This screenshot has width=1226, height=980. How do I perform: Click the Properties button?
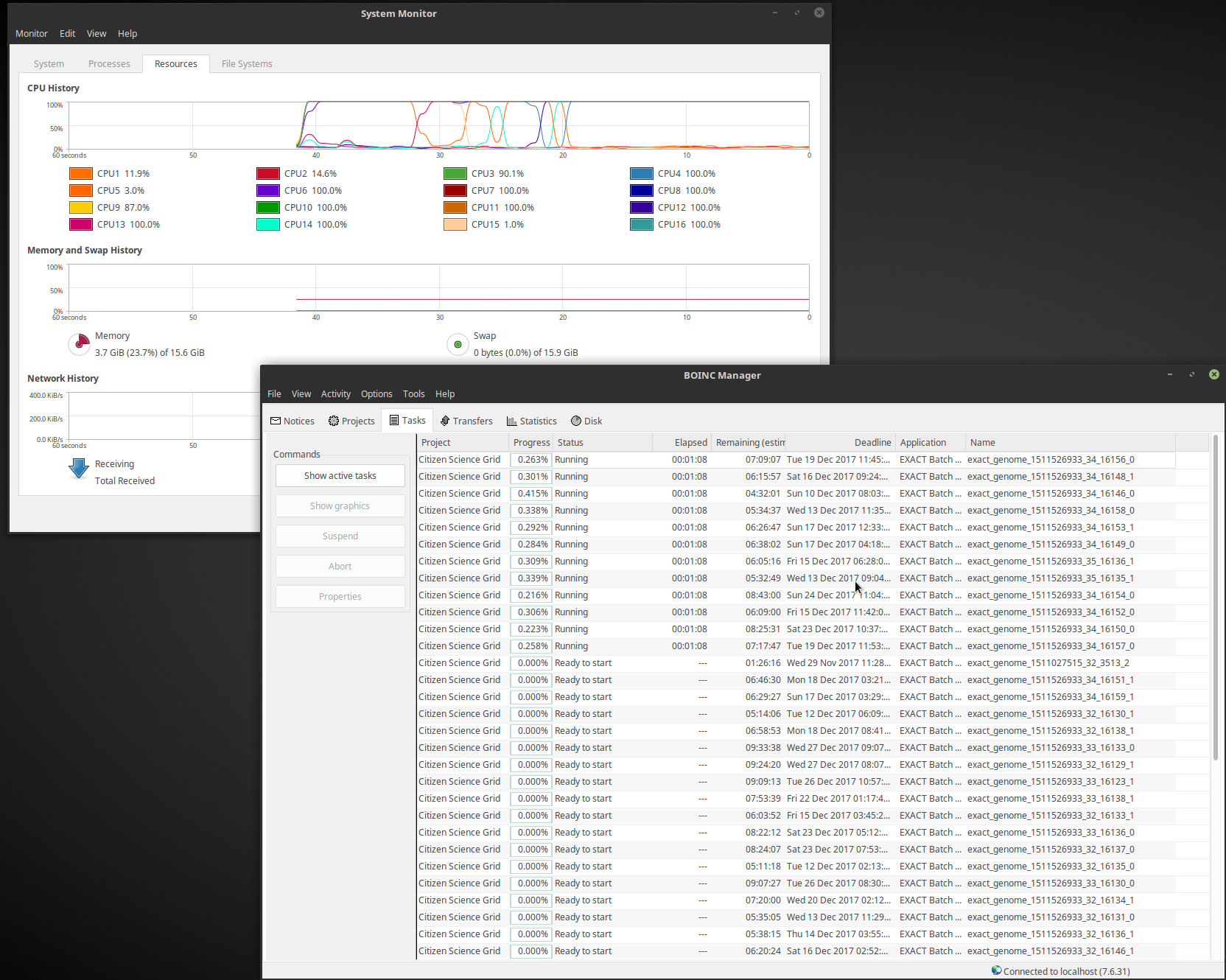tap(340, 597)
